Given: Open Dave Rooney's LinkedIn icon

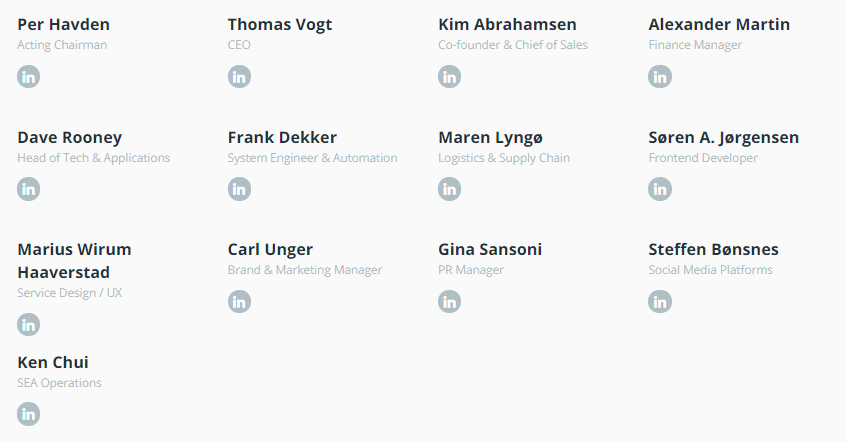Looking at the screenshot, I should coord(29,189).
